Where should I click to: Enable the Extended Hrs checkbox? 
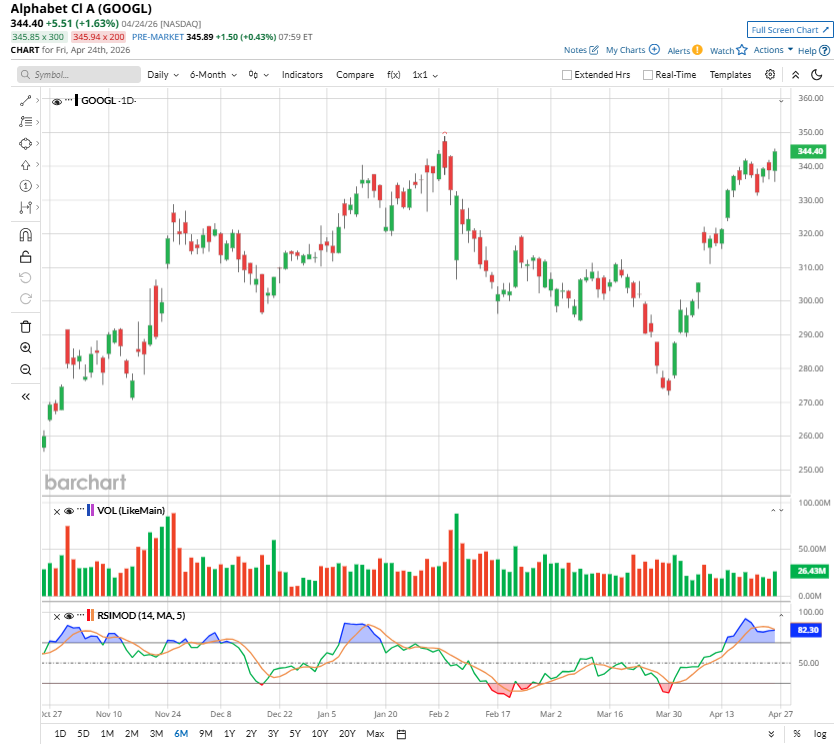[567, 75]
